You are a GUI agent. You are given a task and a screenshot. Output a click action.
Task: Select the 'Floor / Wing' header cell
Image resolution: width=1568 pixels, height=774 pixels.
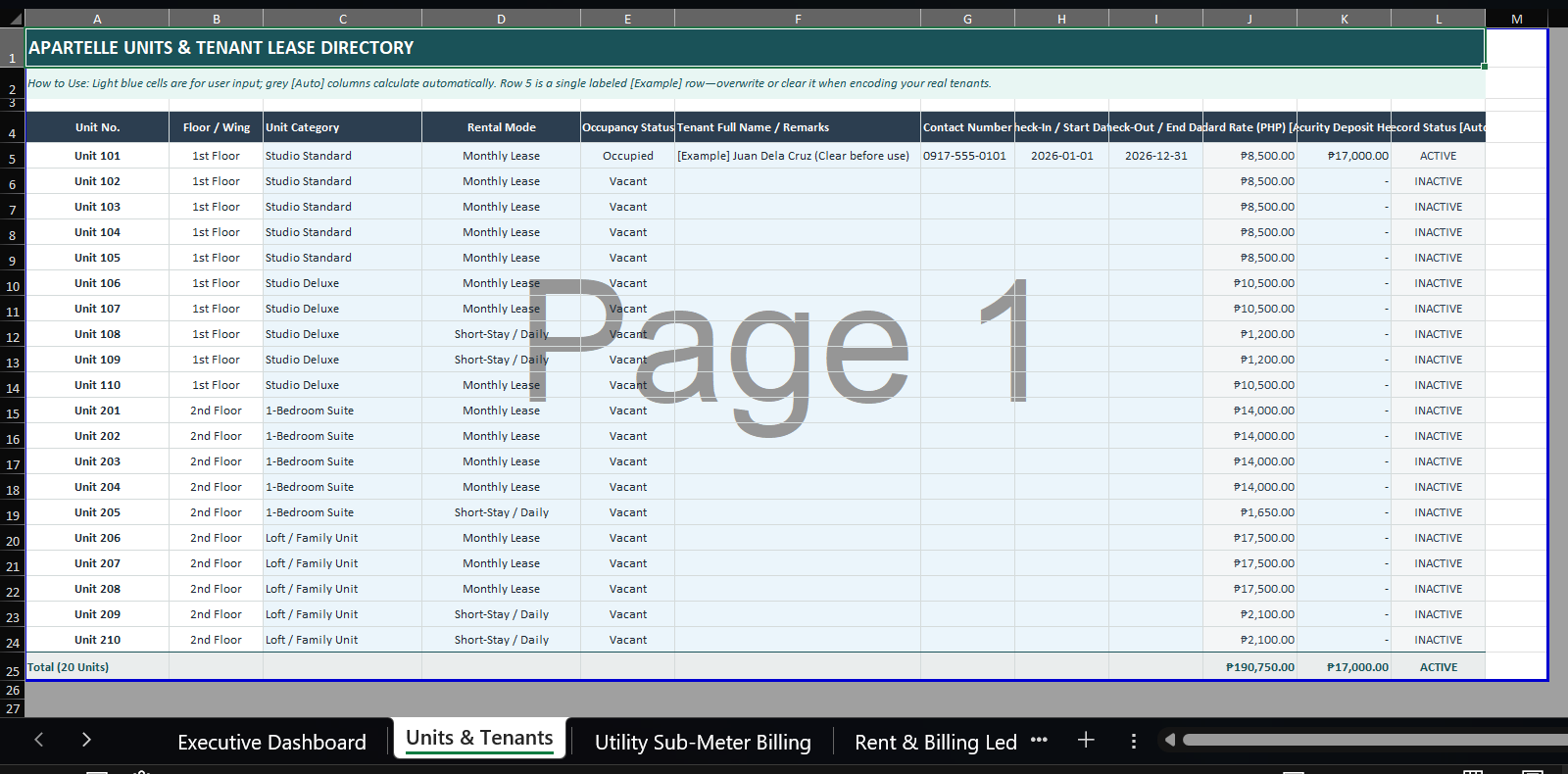coord(216,127)
